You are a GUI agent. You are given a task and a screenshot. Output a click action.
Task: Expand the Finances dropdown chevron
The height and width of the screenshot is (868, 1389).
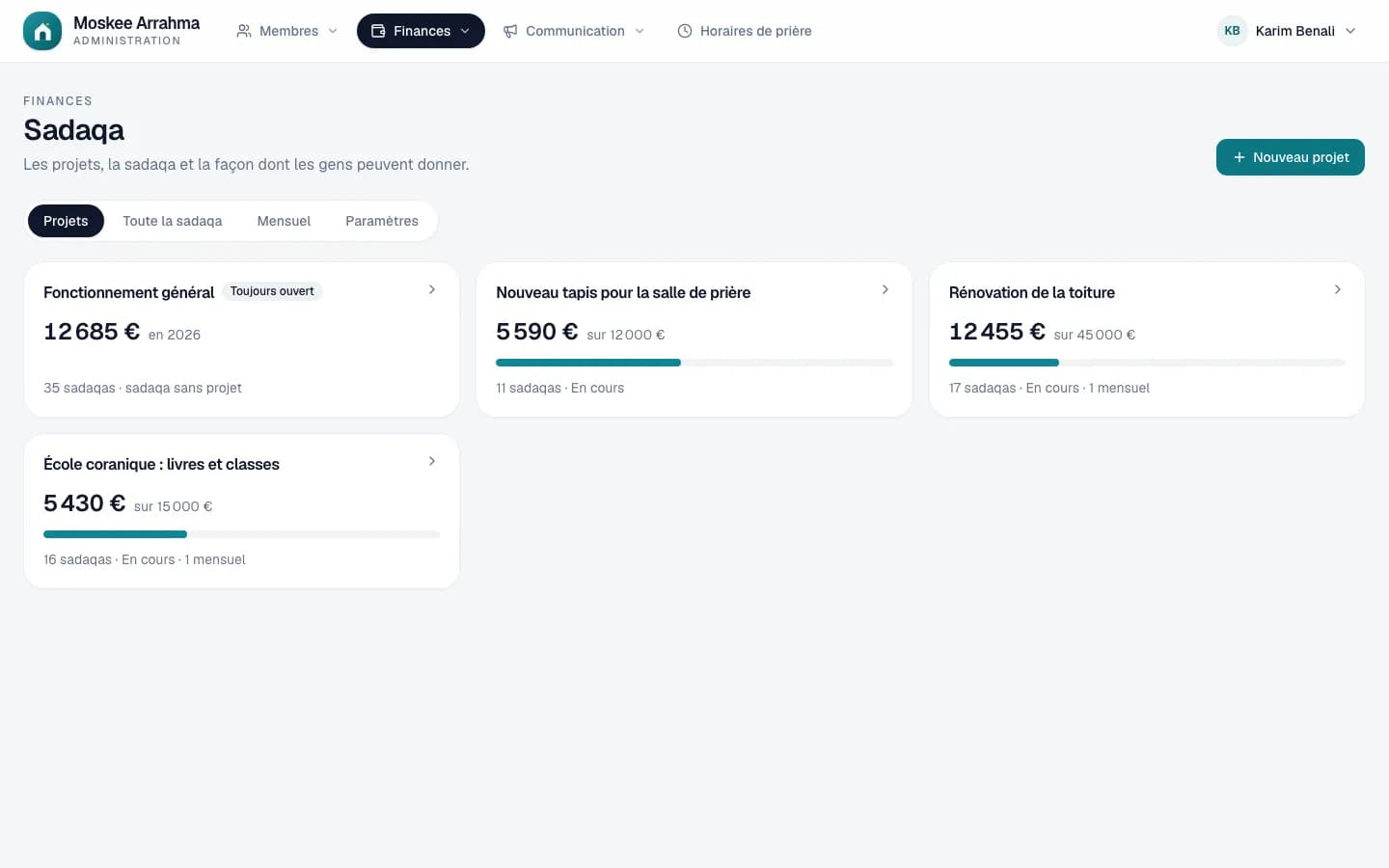tap(465, 31)
